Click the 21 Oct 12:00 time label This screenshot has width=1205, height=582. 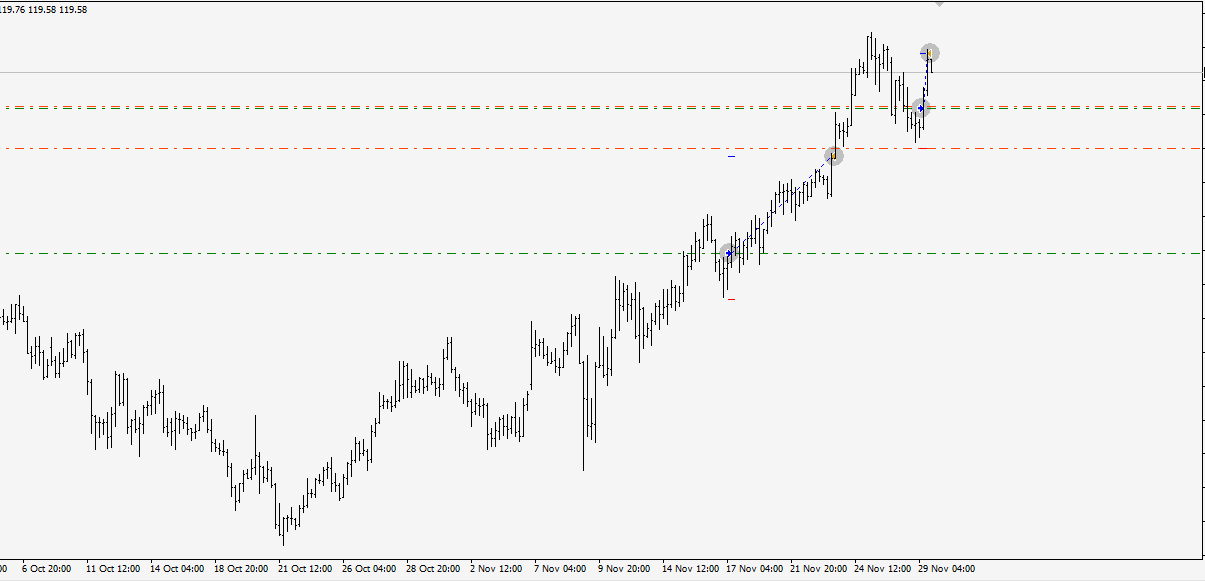[305, 569]
